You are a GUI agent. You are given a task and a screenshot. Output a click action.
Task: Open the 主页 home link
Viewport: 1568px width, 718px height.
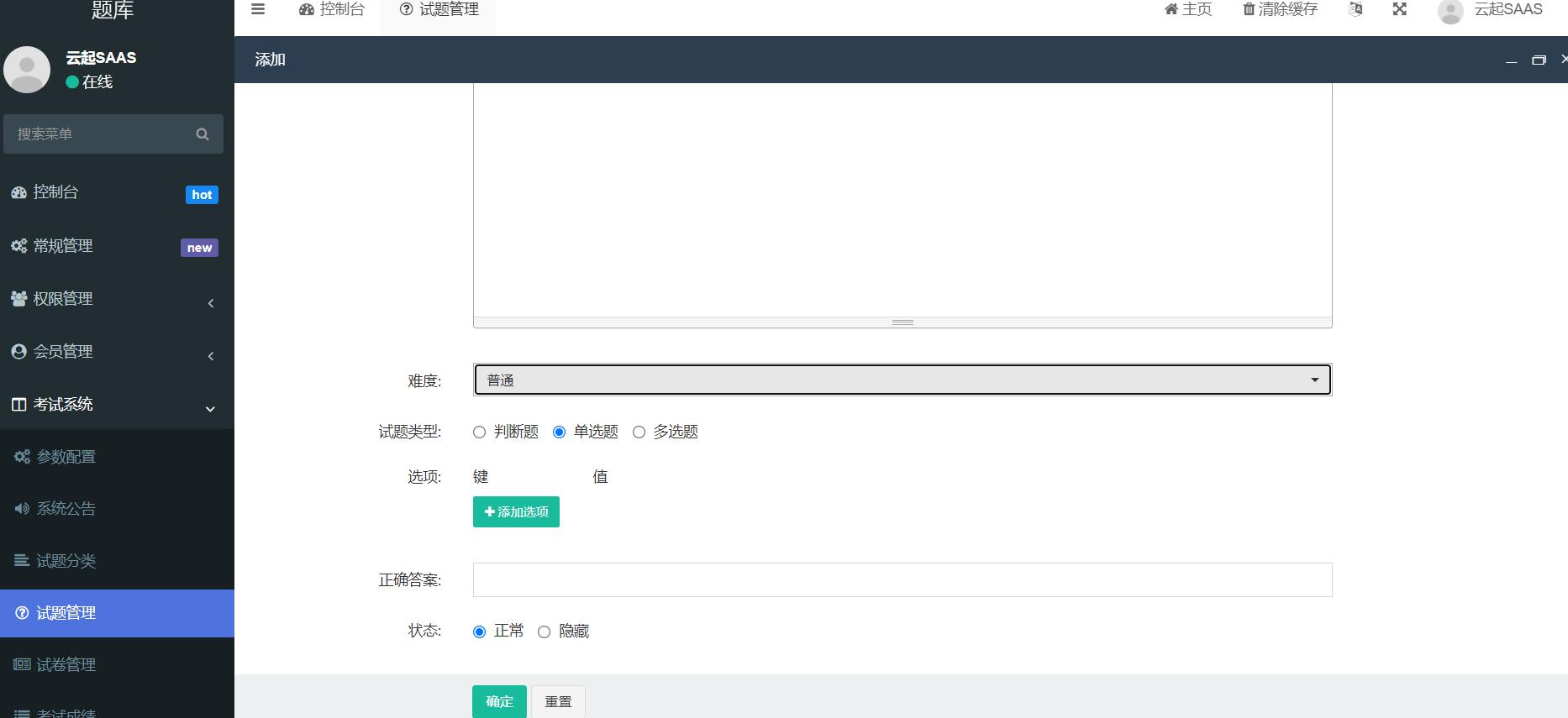[1187, 9]
